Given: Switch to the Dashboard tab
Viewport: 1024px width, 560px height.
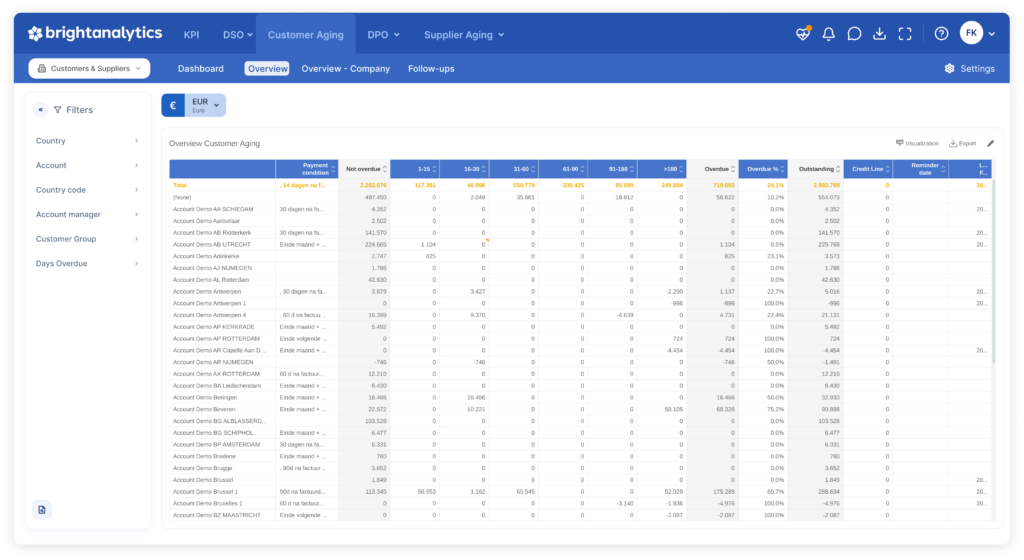Looking at the screenshot, I should pos(200,69).
